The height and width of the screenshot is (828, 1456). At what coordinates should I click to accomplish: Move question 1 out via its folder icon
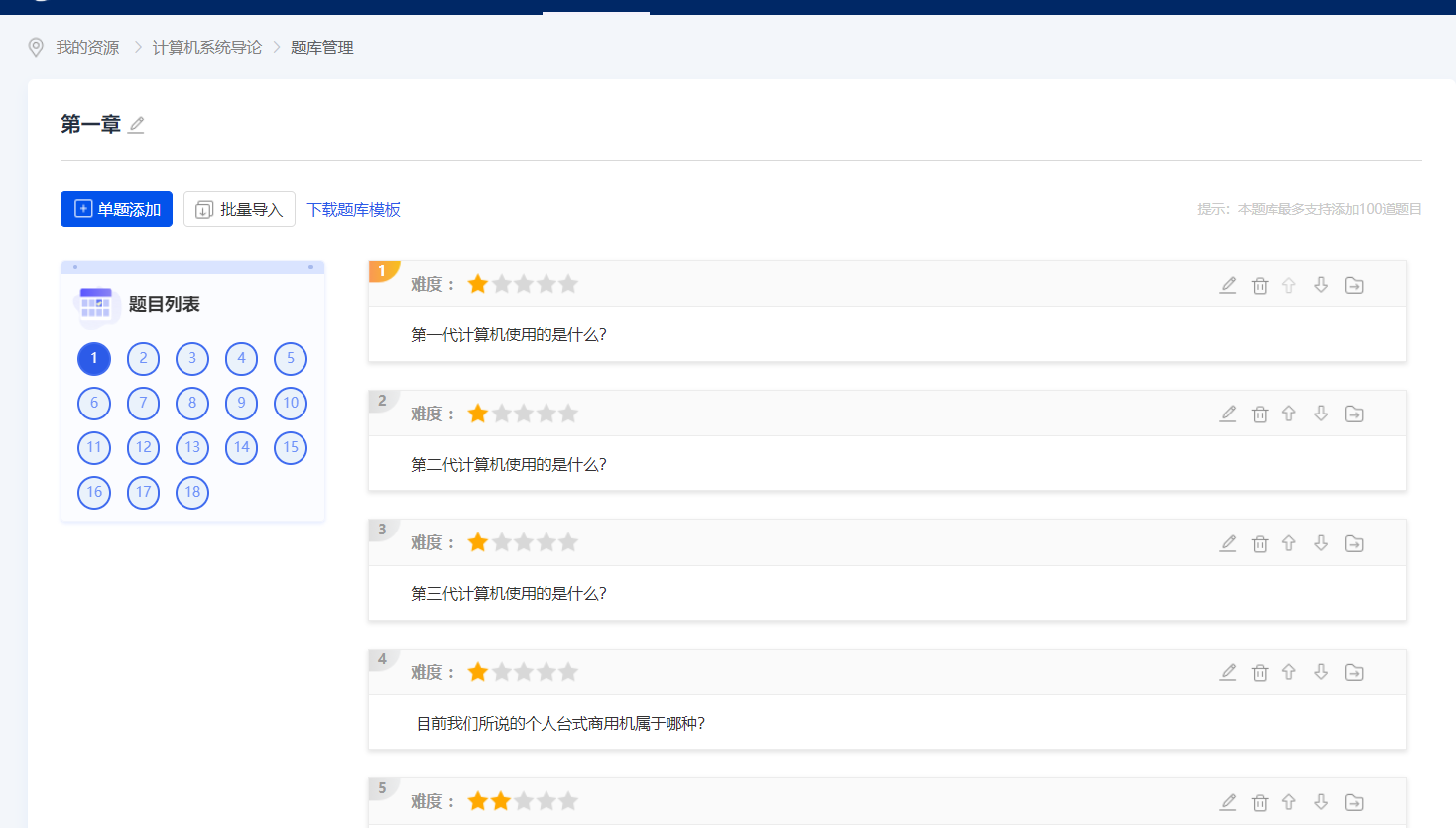(1353, 285)
